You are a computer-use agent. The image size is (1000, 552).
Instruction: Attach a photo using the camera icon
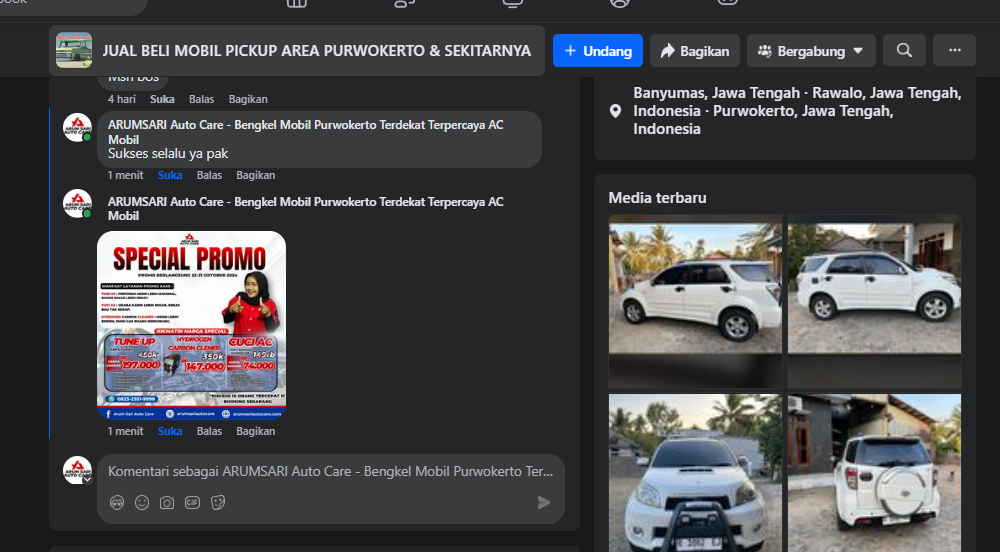coord(167,502)
